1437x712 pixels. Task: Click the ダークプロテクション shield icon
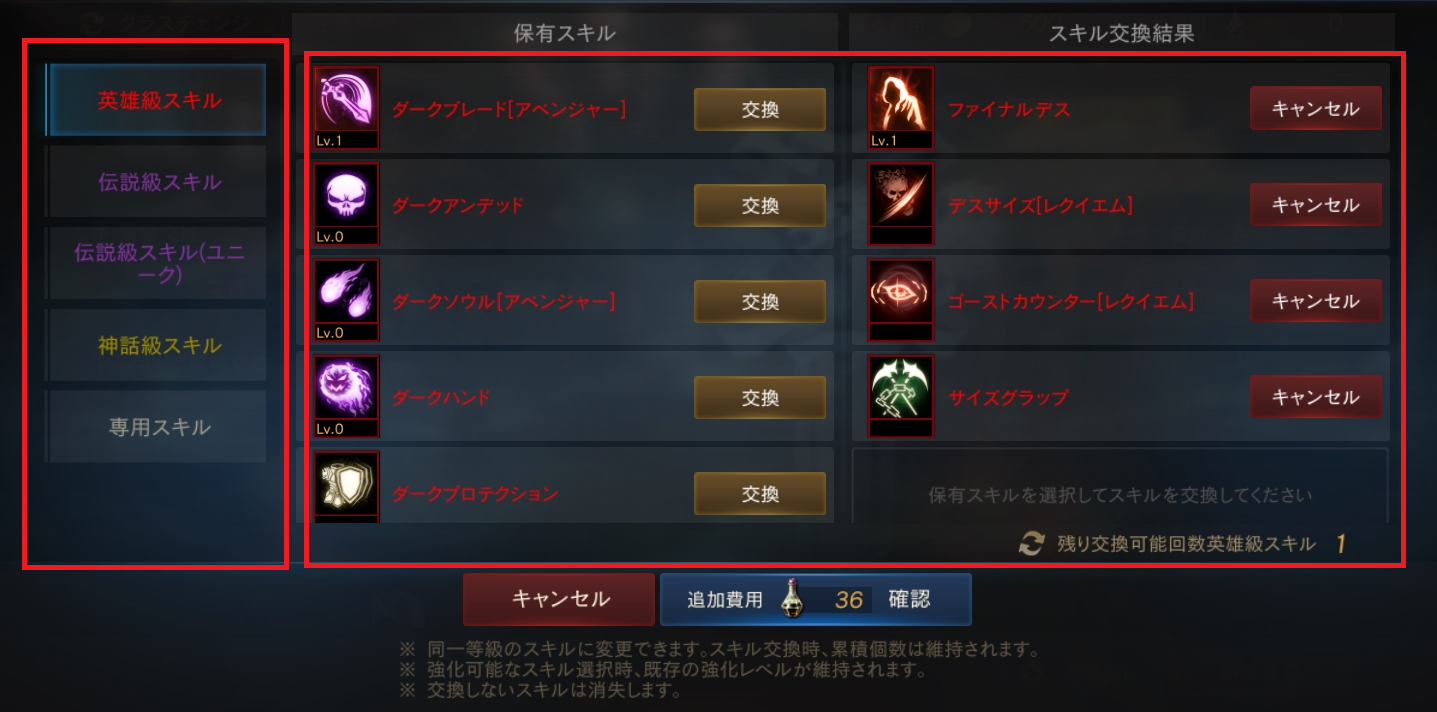coord(346,487)
